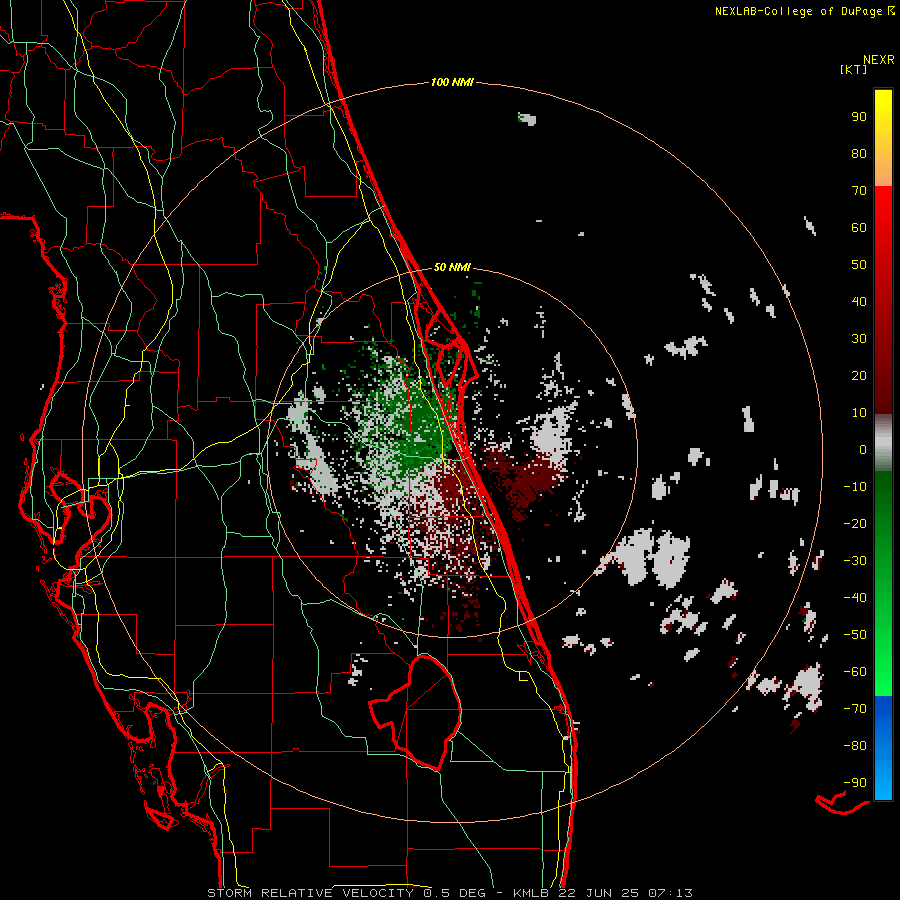Click the 10 value on the velocity scale
Screen dimensions: 900x900
[x=859, y=413]
